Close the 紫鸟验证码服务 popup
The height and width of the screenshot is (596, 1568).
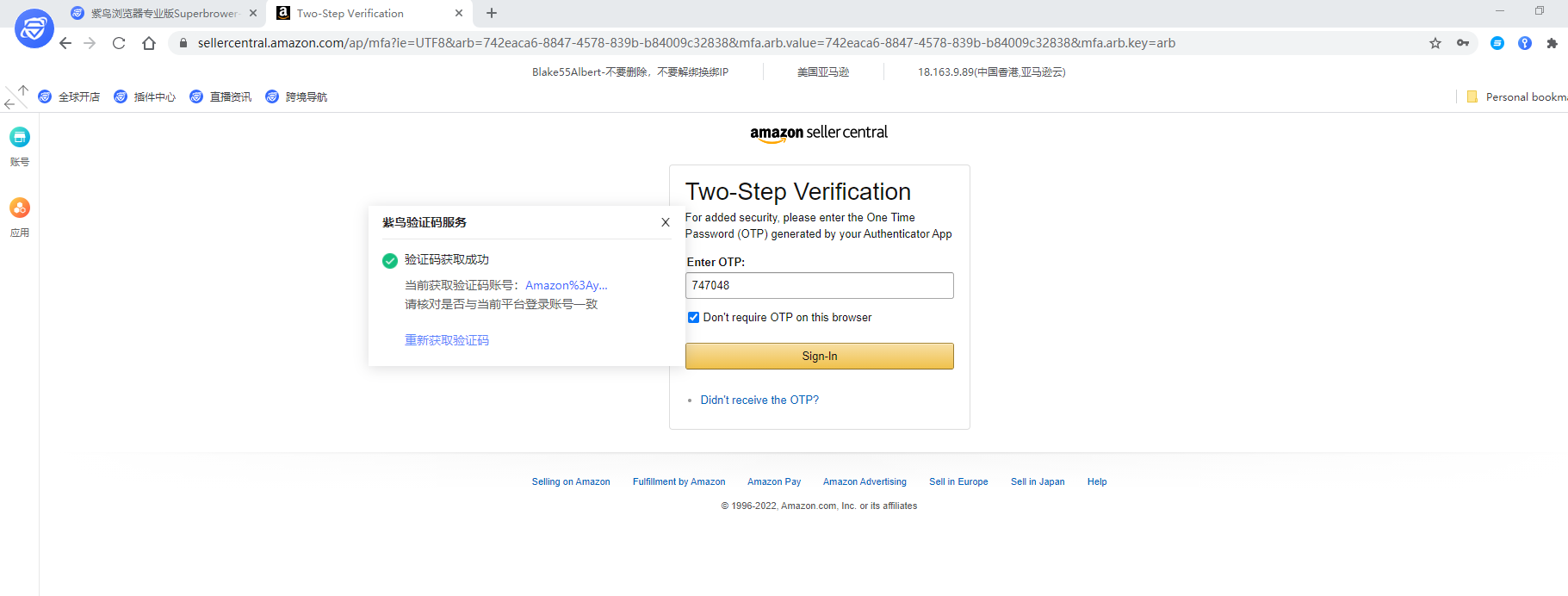tap(666, 222)
